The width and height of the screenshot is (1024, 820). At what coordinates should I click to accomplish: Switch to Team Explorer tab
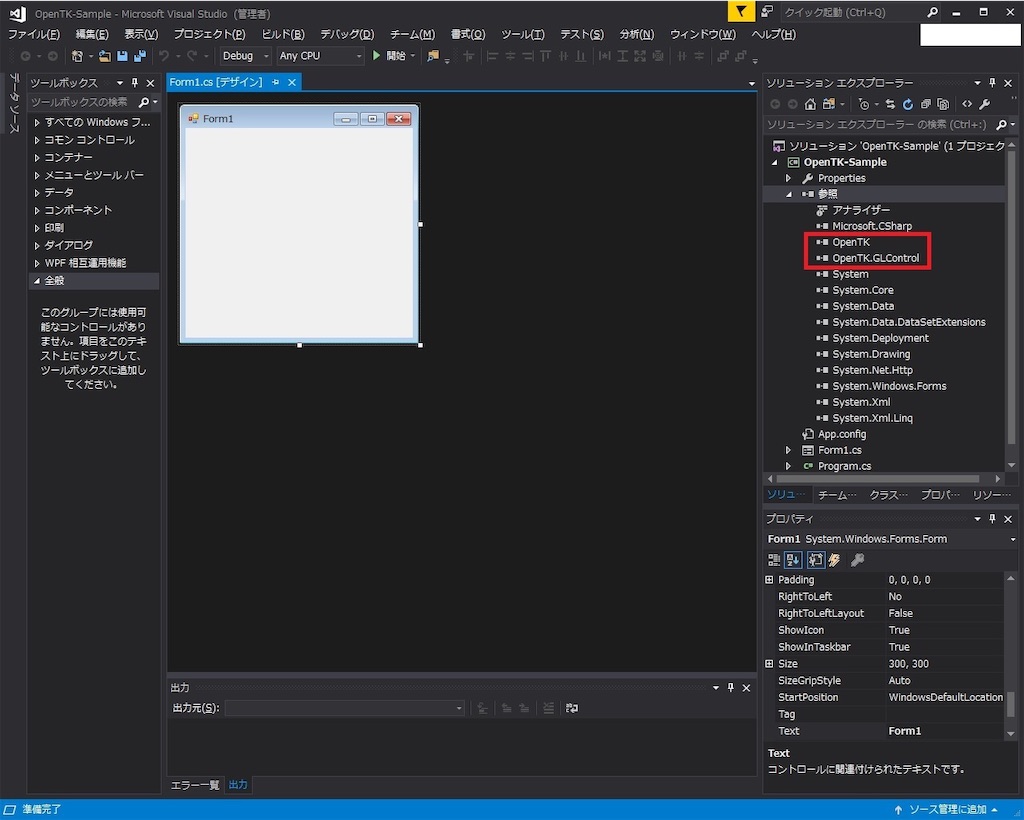pyautogui.click(x=837, y=495)
